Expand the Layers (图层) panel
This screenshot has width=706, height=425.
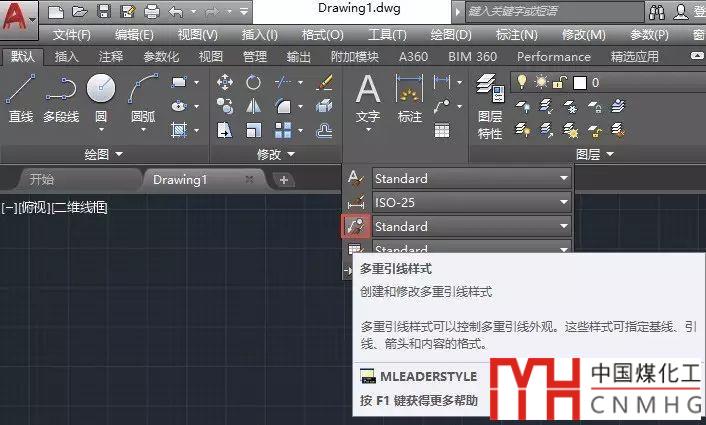click(595, 154)
